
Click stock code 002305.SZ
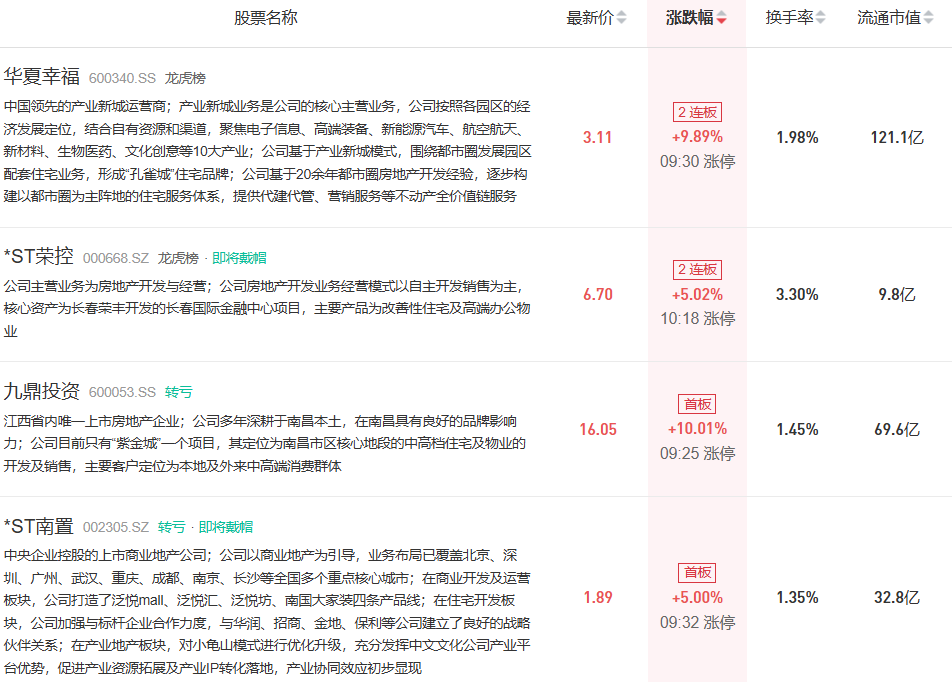(116, 527)
